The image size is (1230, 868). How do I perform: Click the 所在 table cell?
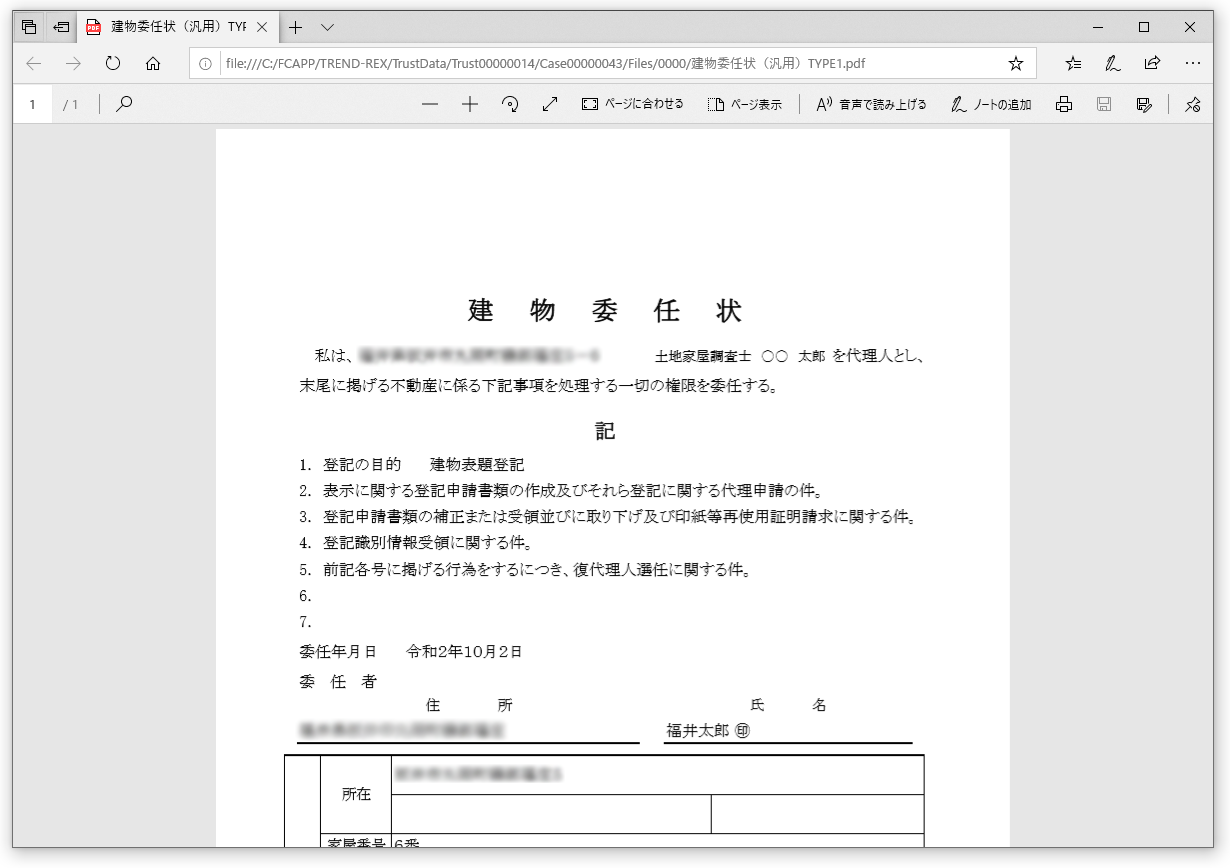point(356,794)
